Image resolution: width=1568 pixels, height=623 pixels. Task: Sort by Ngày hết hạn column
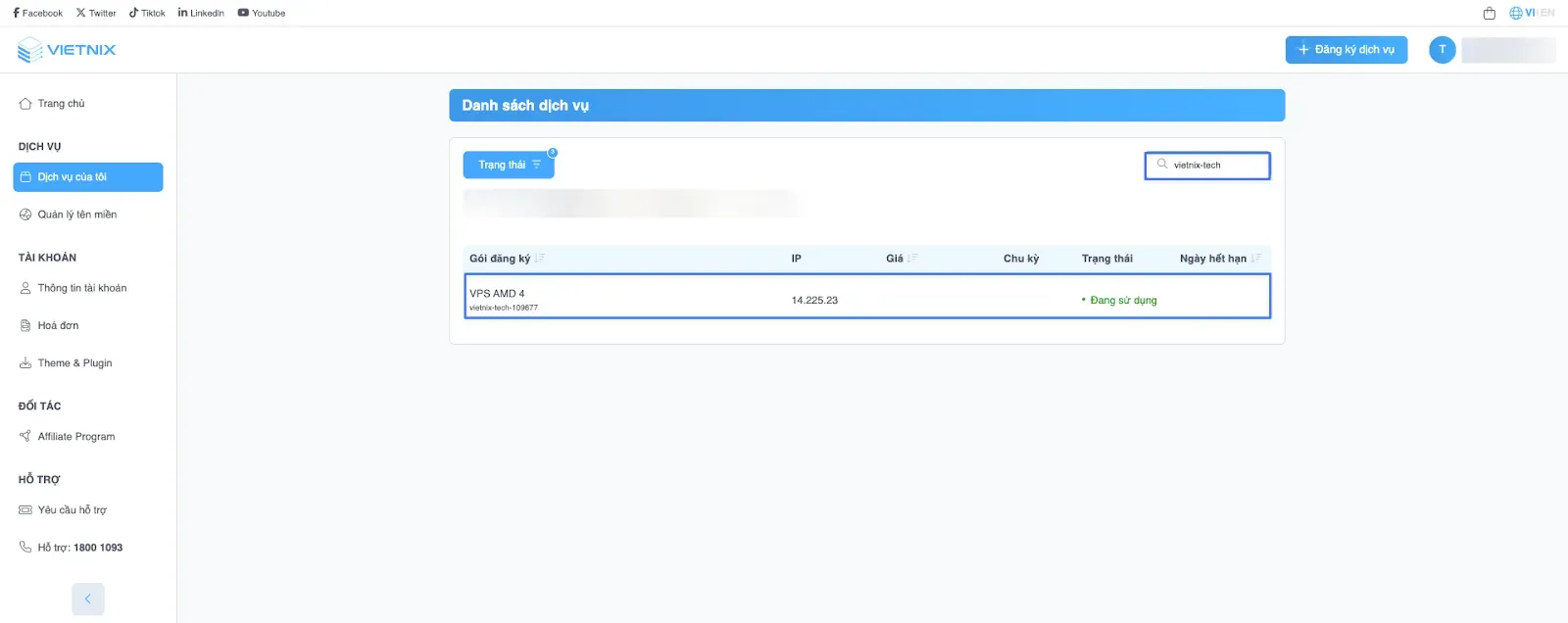1255,259
